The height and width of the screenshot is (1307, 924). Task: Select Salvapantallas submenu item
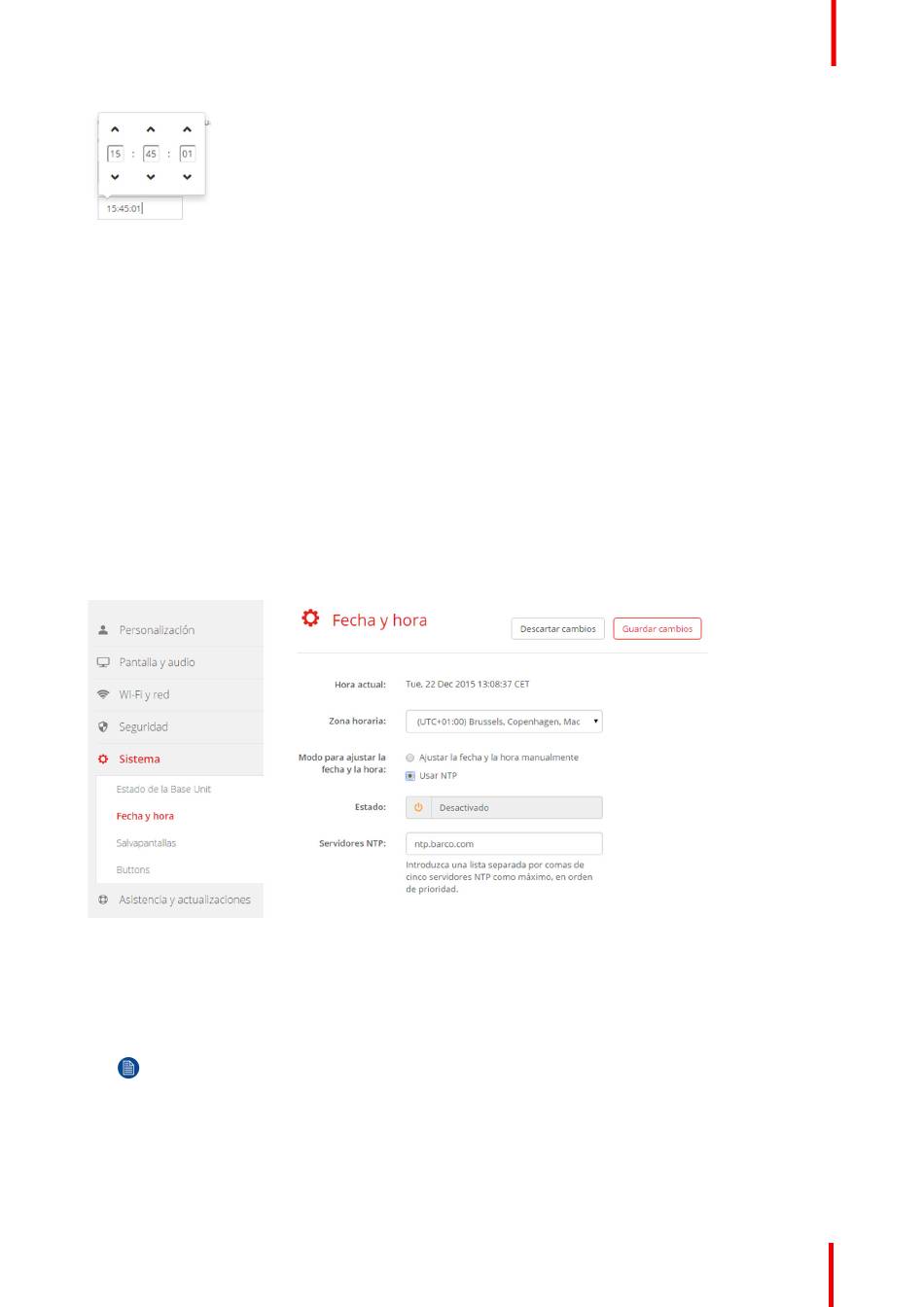(146, 843)
